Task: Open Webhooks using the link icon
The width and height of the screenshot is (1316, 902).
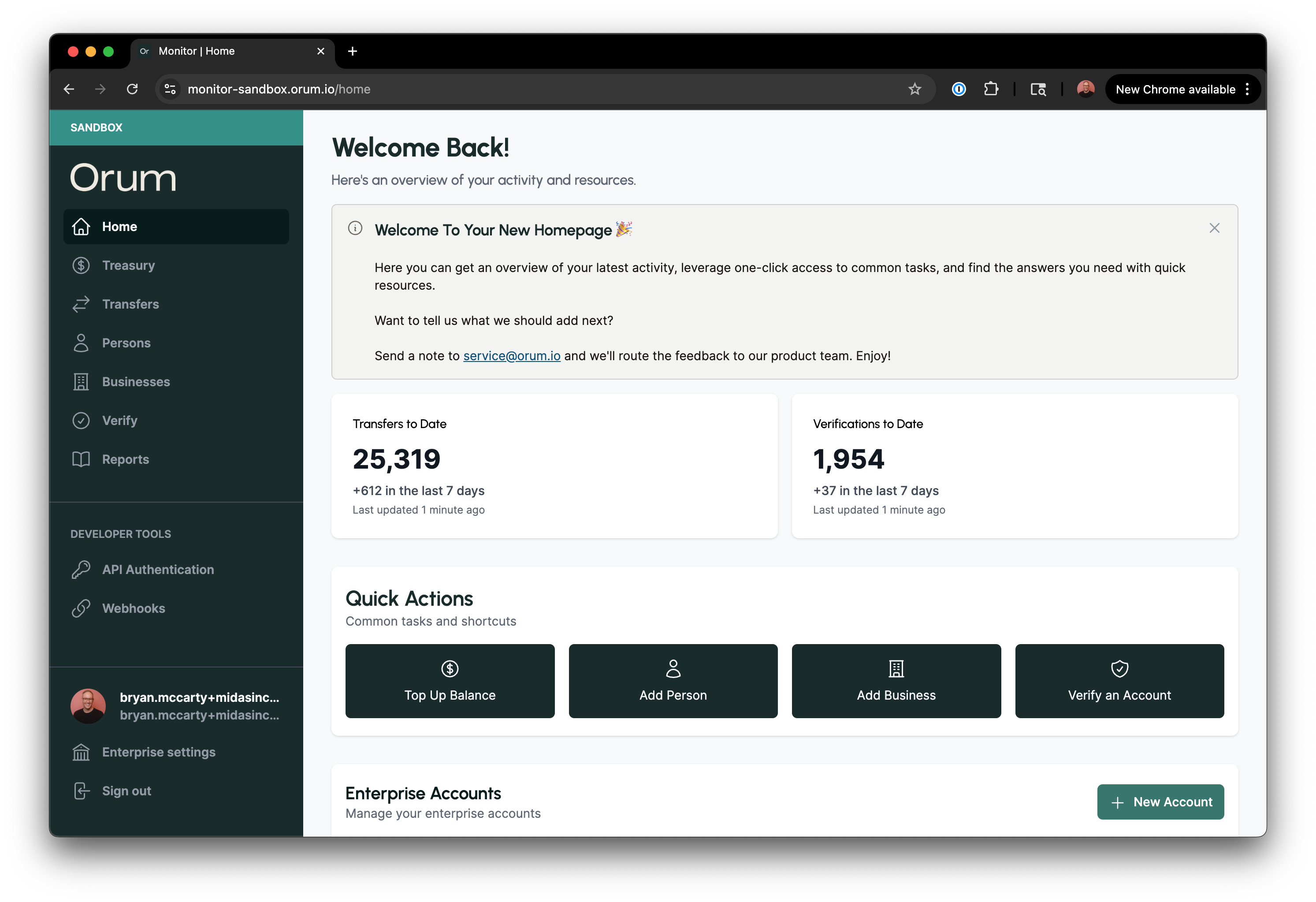Action: click(81, 608)
